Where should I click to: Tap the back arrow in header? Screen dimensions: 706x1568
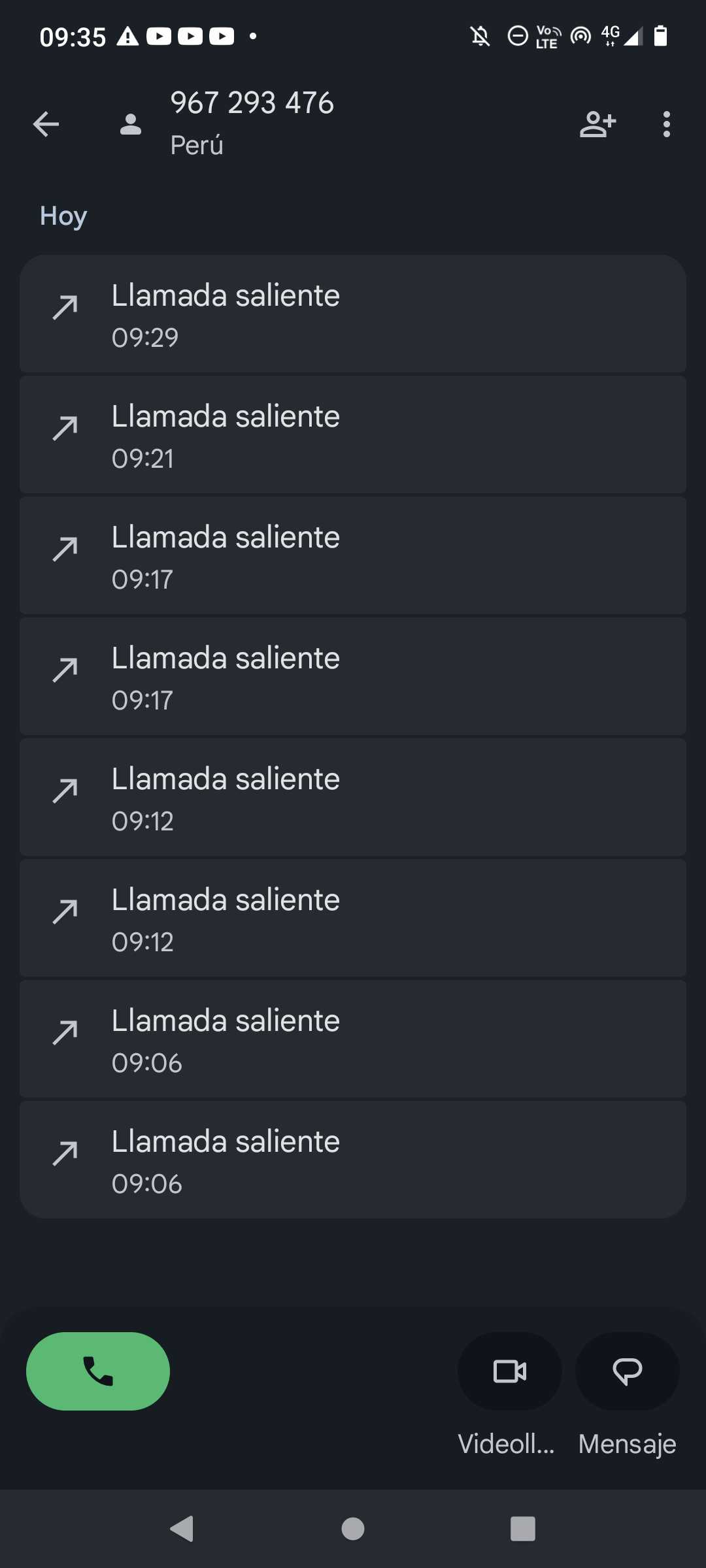point(46,124)
